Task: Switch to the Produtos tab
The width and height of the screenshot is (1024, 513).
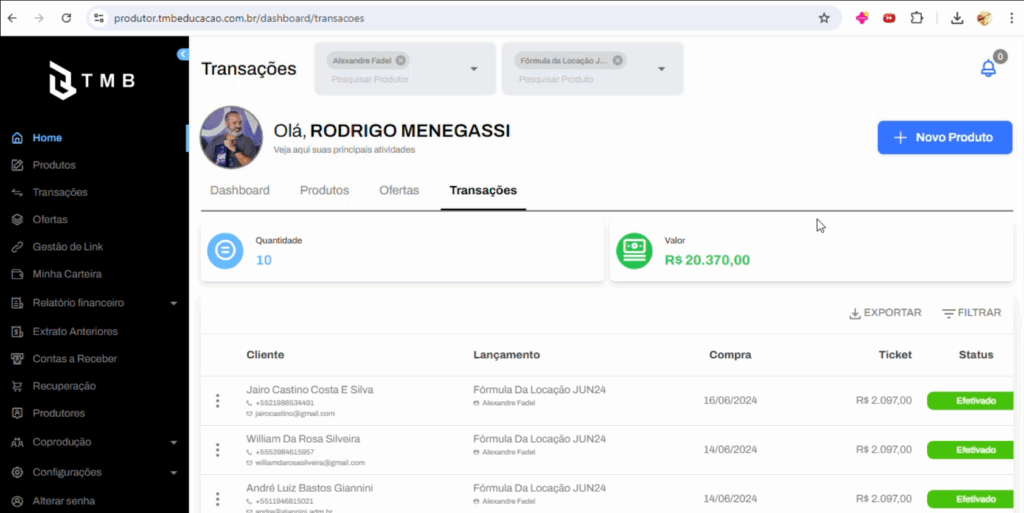Action: [x=325, y=191]
